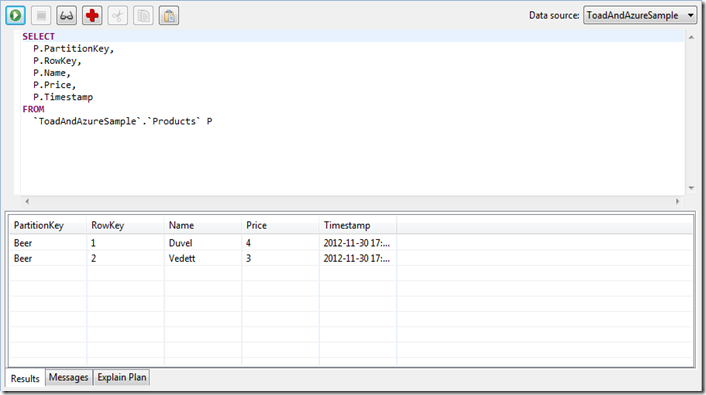Click the P.RowKey line in the query

point(57,61)
